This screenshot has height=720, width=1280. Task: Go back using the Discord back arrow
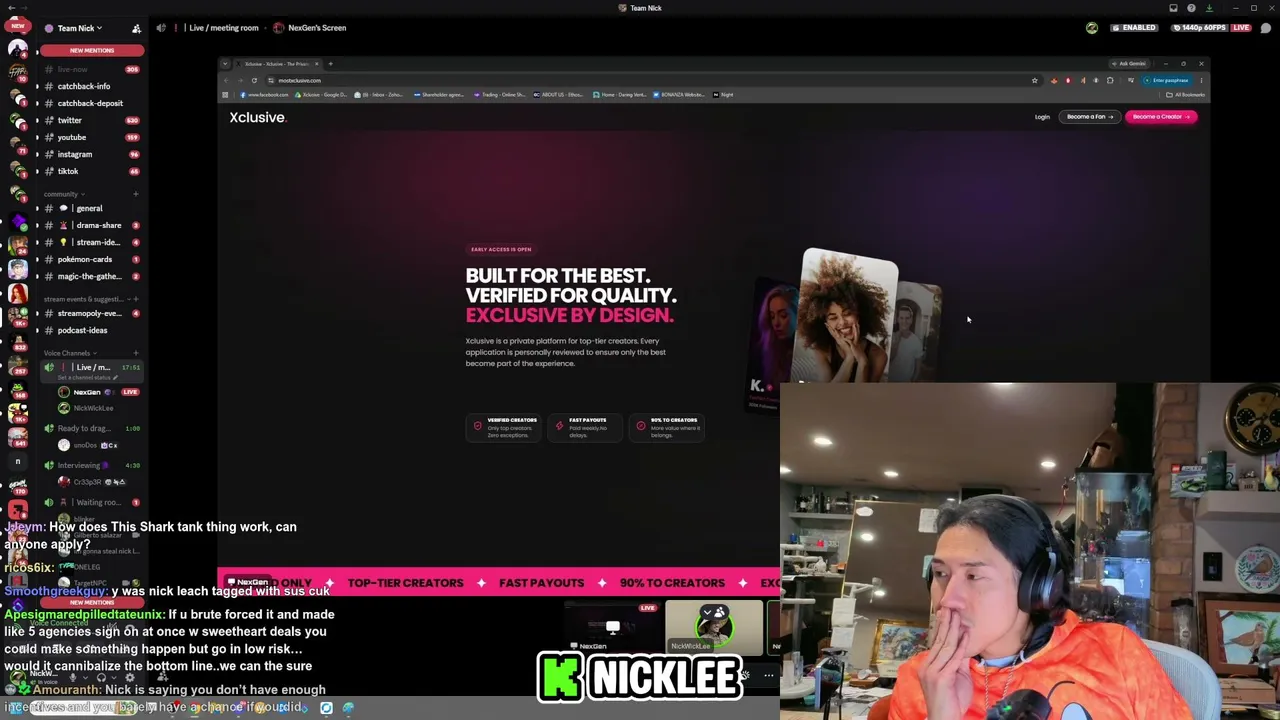10,8
